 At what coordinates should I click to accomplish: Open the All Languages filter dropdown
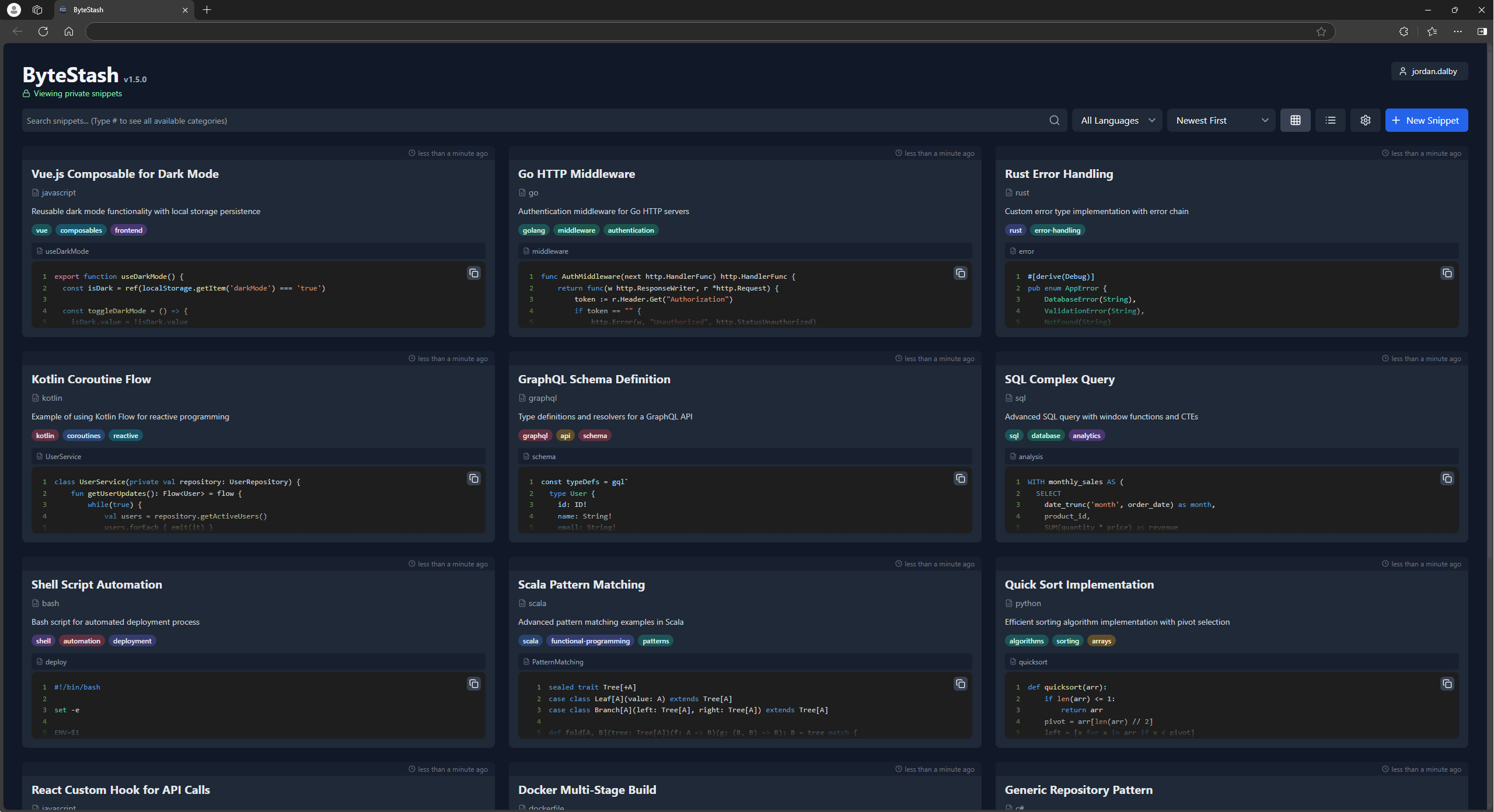[x=1116, y=120]
